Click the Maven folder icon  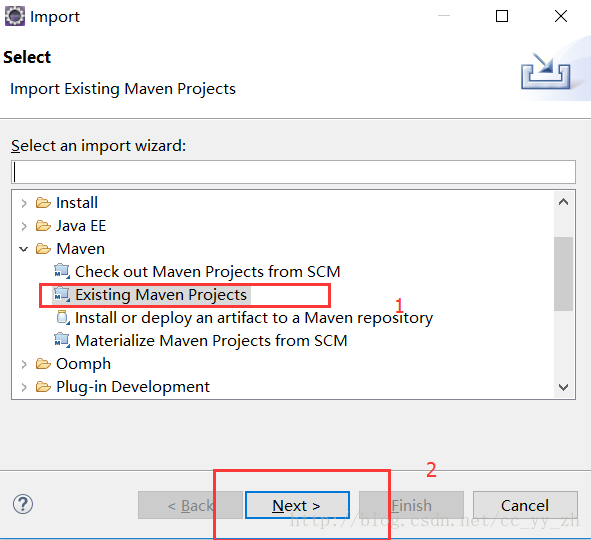(x=43, y=249)
